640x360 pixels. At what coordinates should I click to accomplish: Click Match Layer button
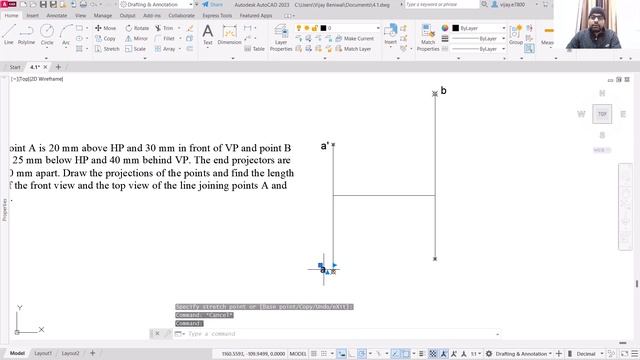pyautogui.click(x=353, y=49)
